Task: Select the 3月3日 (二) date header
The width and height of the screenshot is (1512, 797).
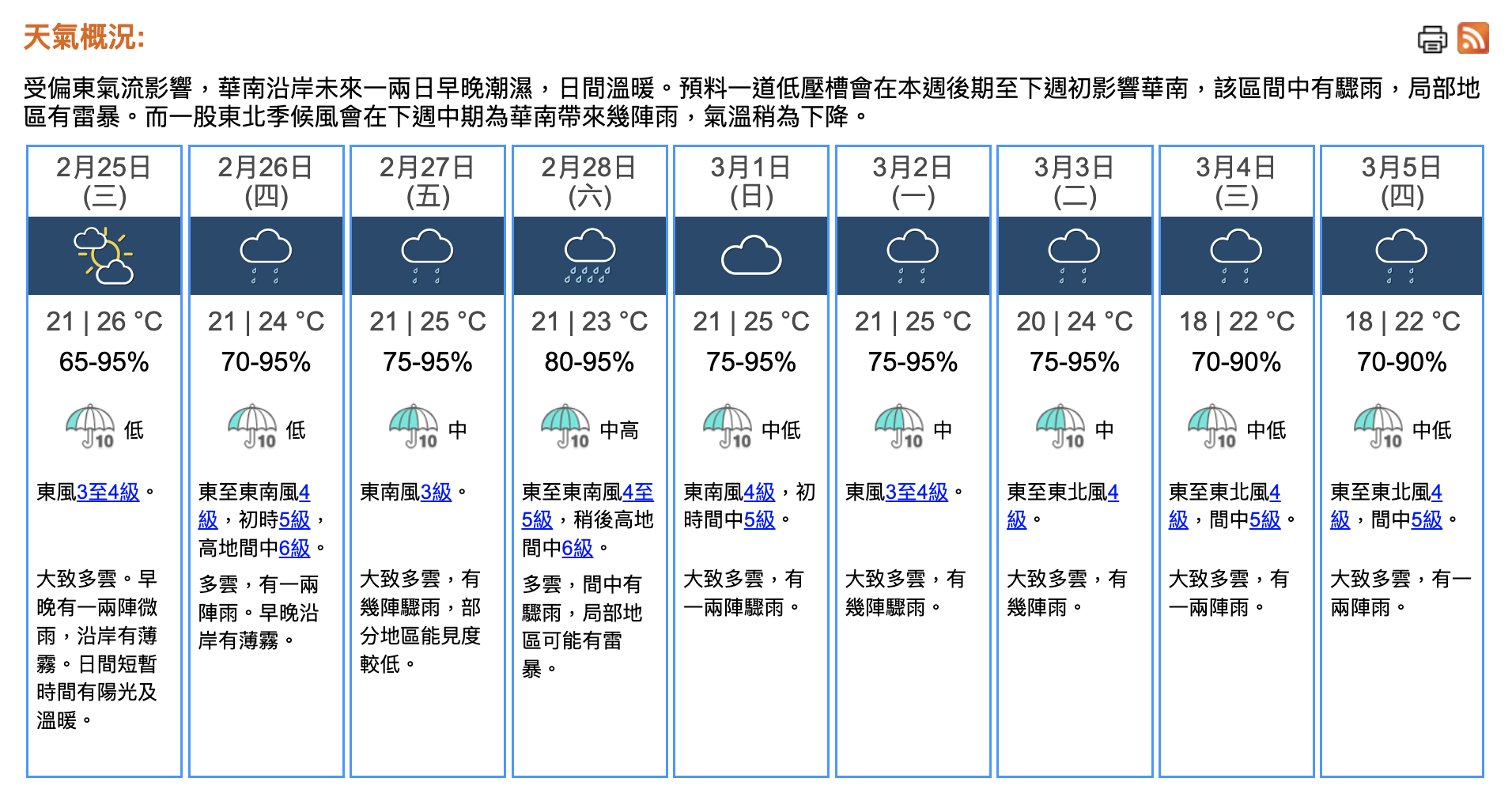Action: click(1075, 182)
